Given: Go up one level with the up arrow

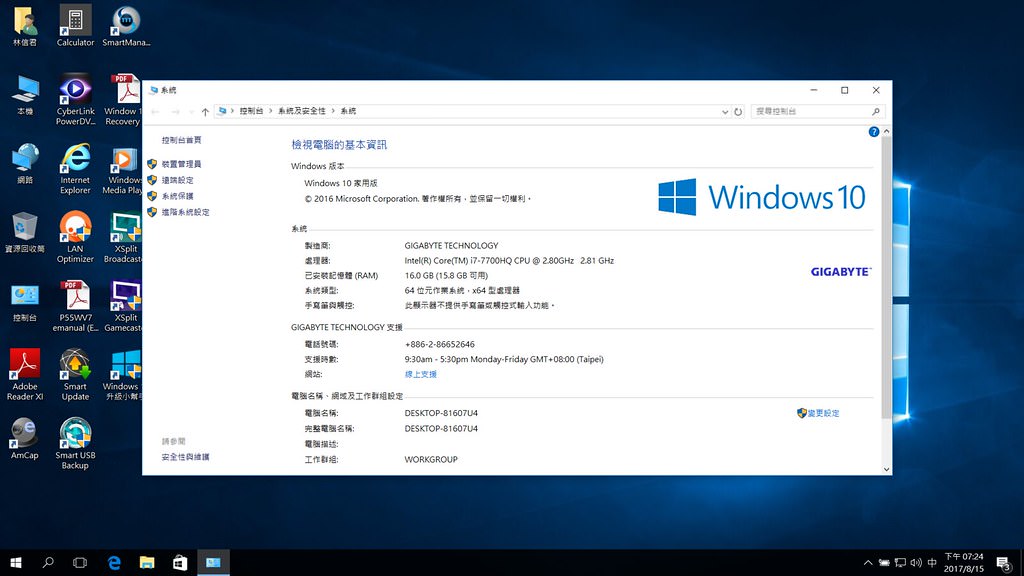Looking at the screenshot, I should (205, 112).
